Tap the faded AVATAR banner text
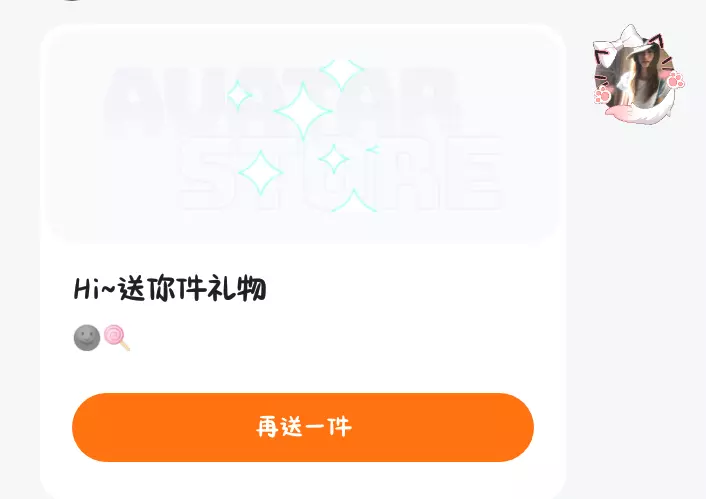This screenshot has width=706, height=499. point(282,101)
